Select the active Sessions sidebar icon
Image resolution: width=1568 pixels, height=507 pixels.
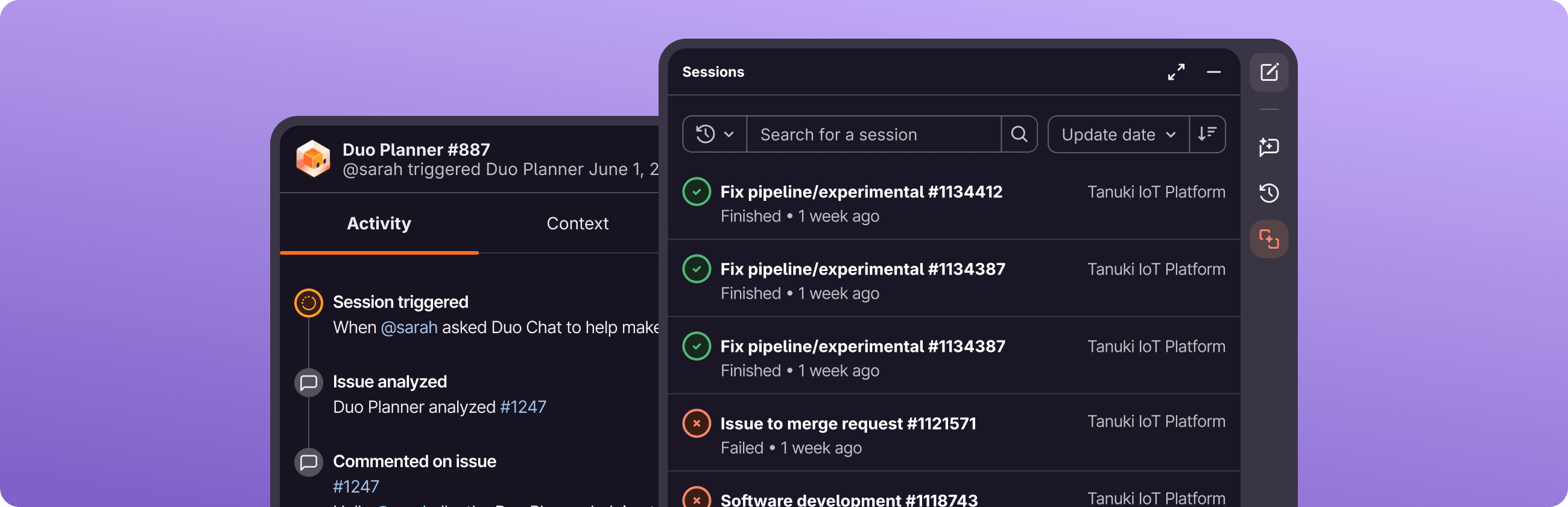(x=1269, y=239)
